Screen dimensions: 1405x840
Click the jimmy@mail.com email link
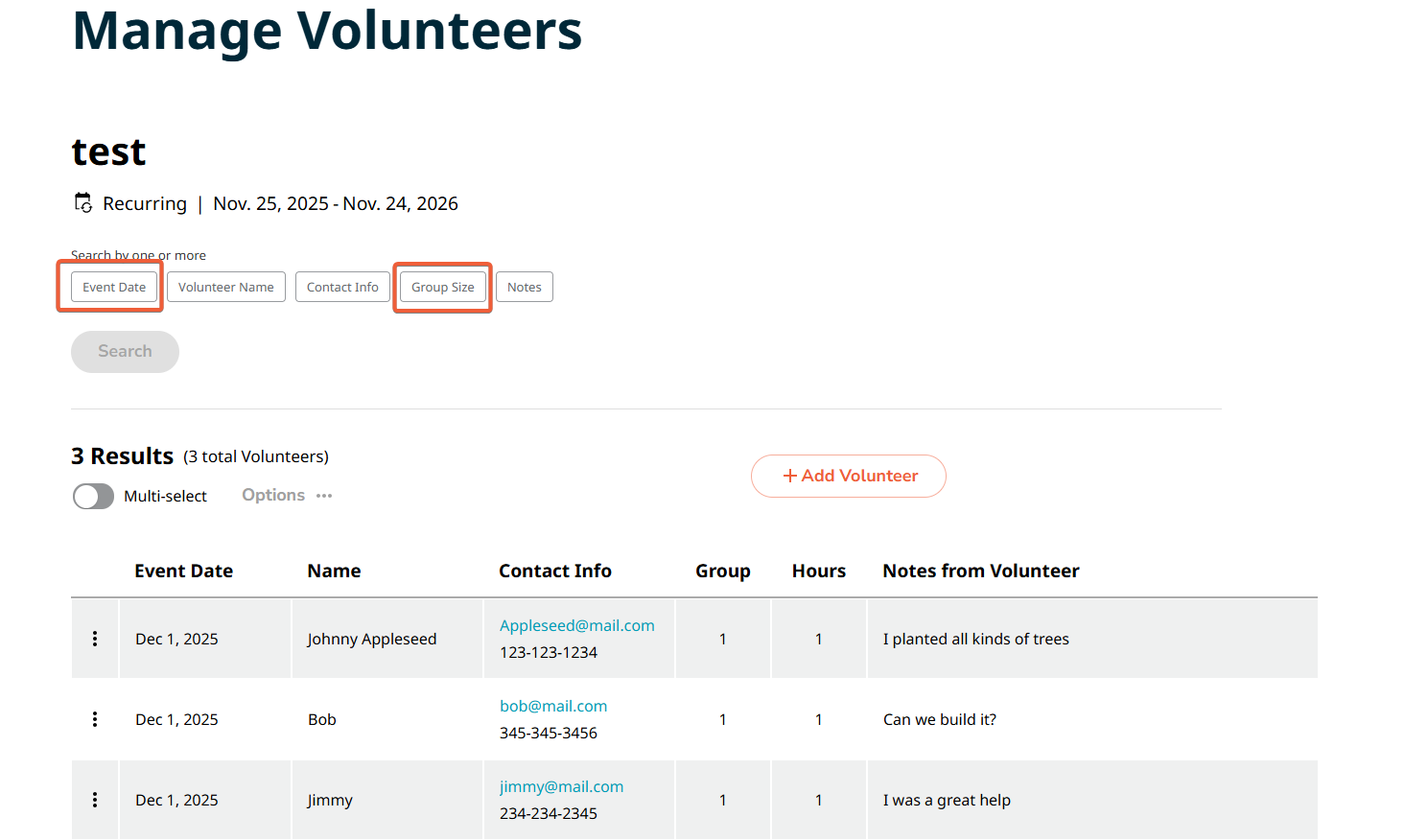point(562,786)
